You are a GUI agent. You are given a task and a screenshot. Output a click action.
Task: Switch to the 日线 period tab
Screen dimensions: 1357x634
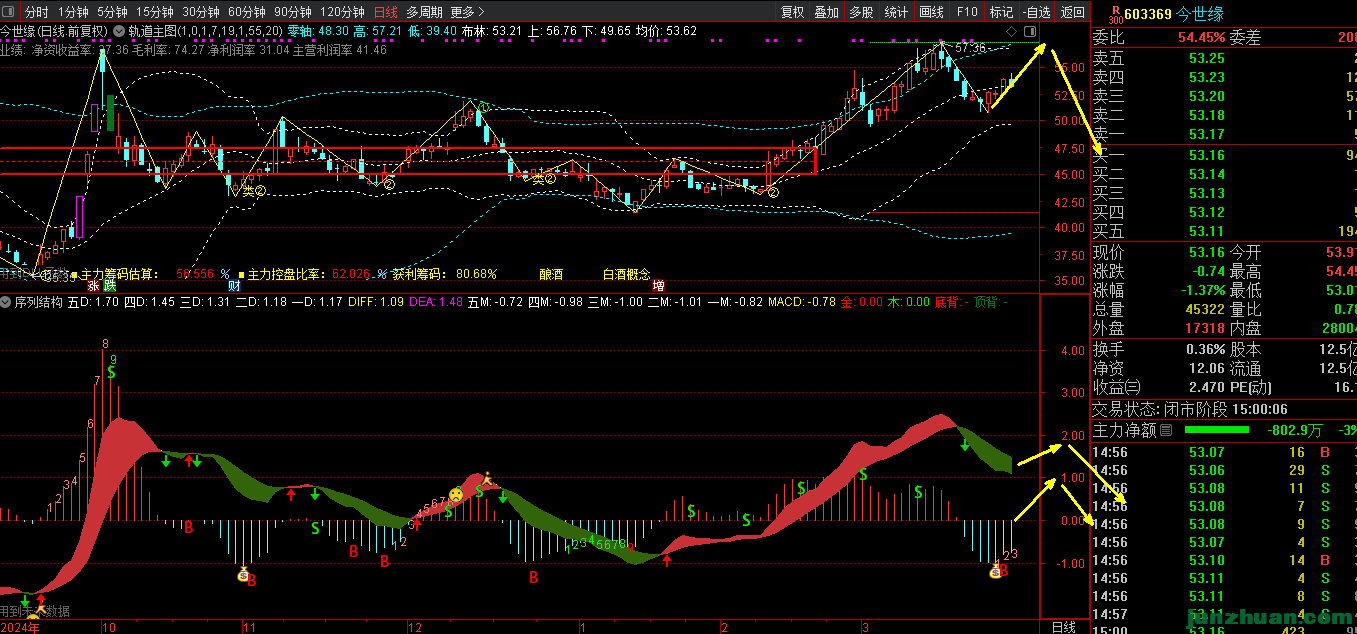[x=385, y=12]
